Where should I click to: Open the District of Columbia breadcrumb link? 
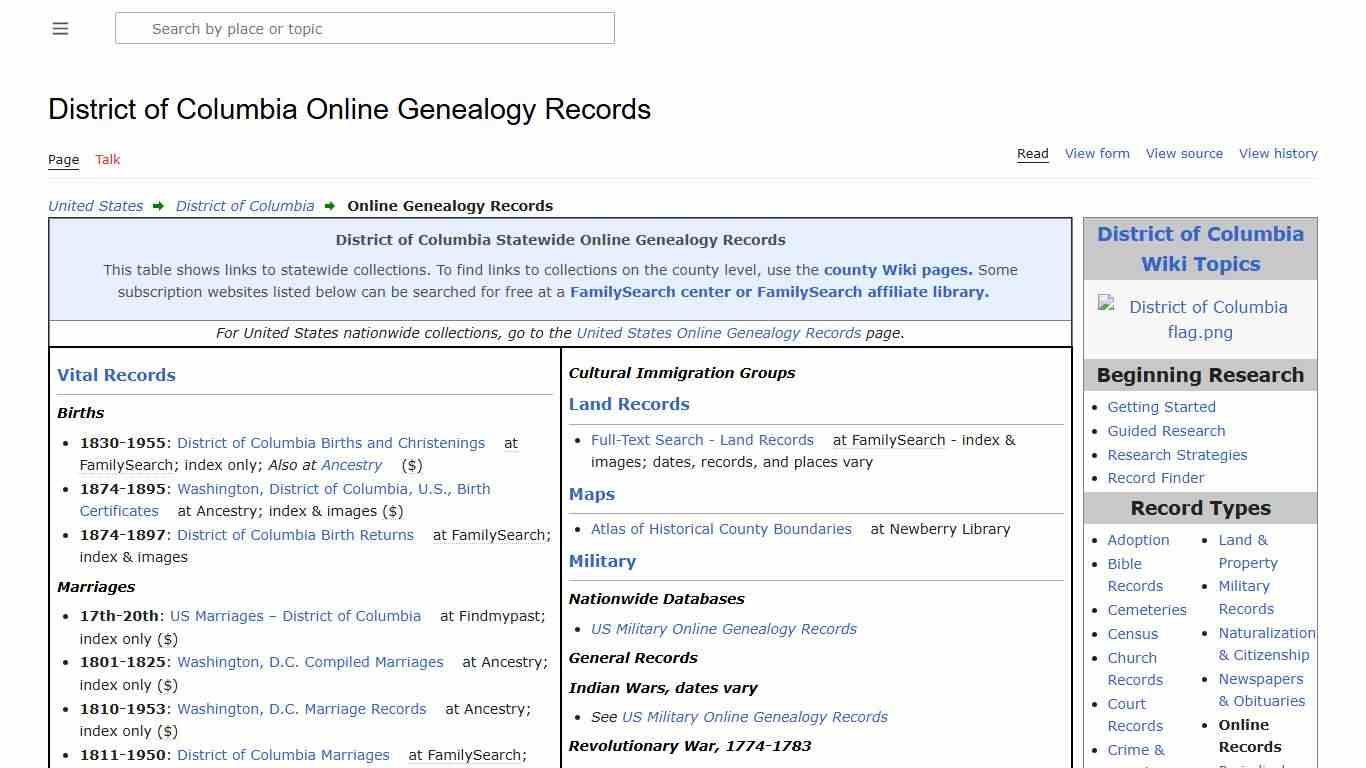coord(244,206)
